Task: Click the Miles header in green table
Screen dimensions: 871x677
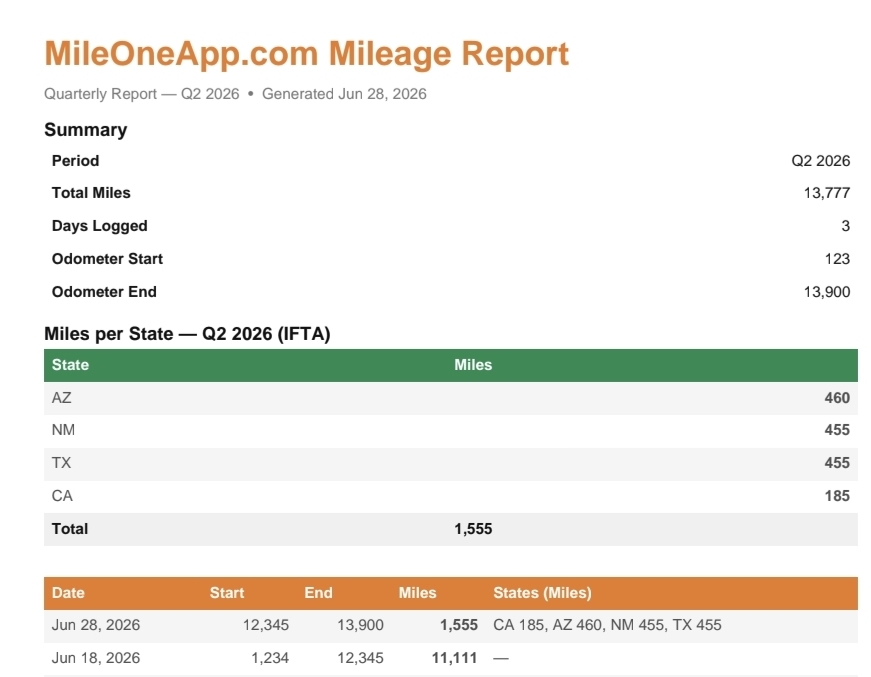Action: click(473, 365)
